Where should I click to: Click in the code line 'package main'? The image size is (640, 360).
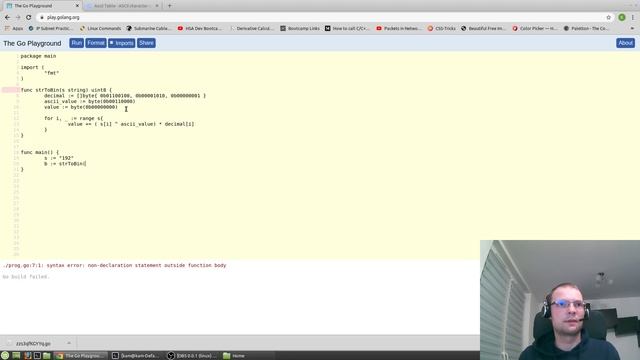pos(38,56)
